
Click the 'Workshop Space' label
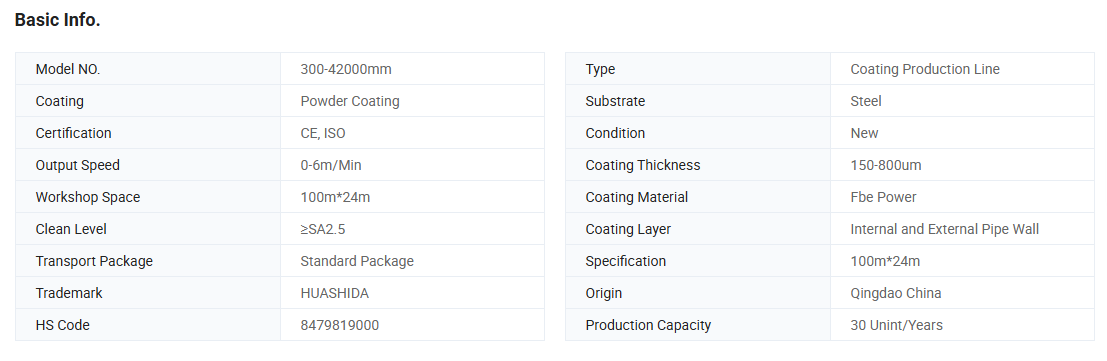pos(88,197)
